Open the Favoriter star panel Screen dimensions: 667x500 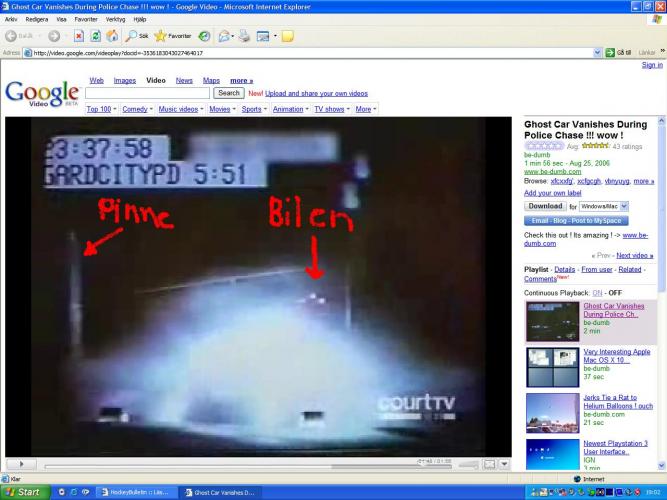tap(173, 36)
